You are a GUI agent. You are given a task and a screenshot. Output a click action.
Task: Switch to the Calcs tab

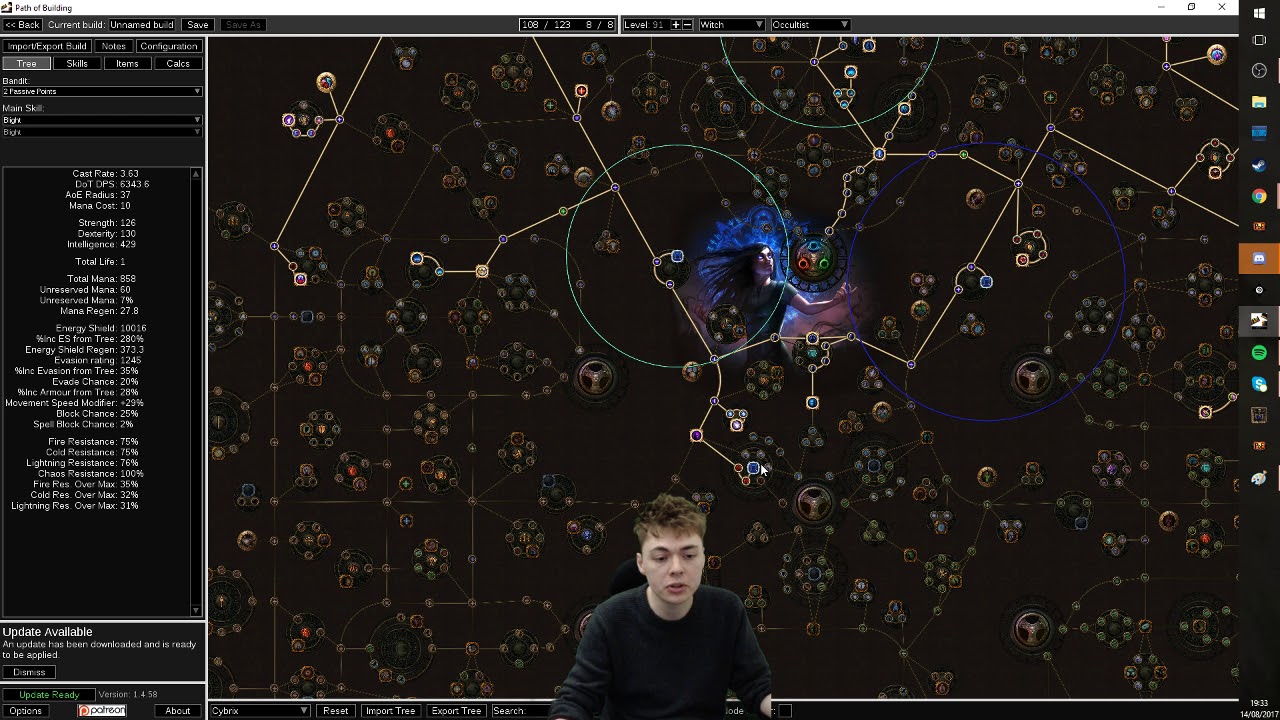click(x=178, y=64)
